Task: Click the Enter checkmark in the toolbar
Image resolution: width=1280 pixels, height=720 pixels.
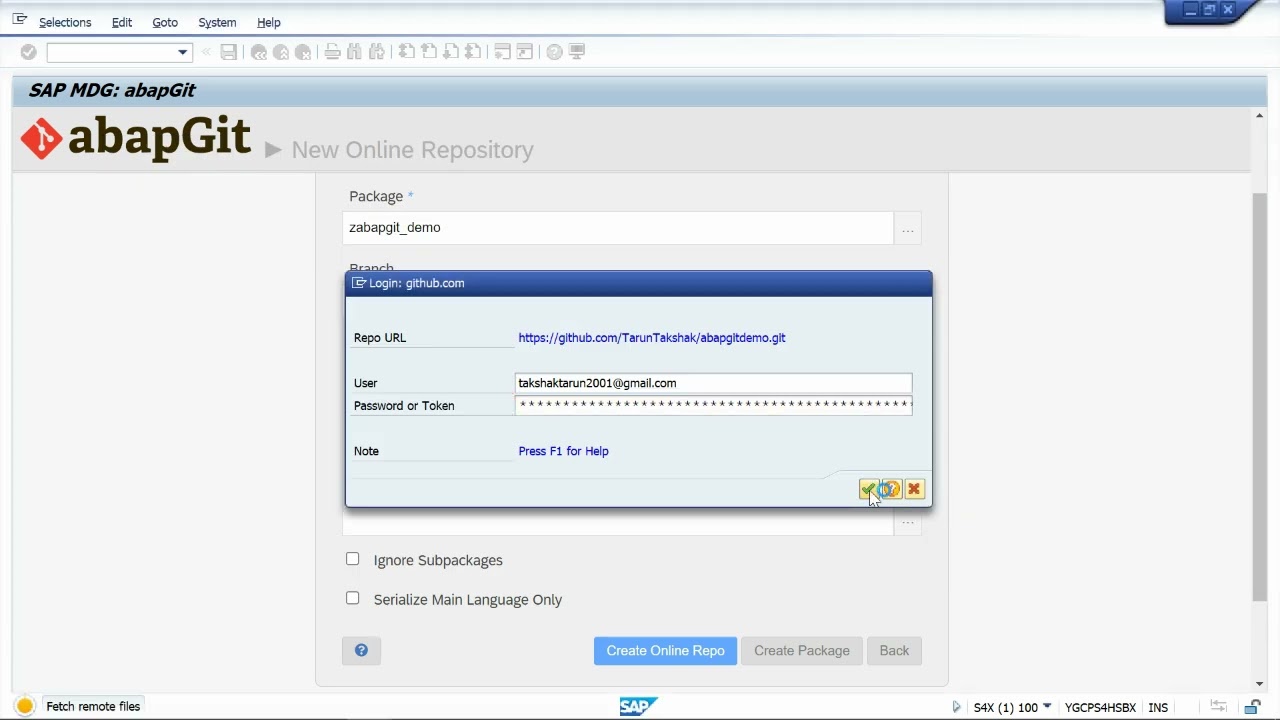Action: click(28, 52)
